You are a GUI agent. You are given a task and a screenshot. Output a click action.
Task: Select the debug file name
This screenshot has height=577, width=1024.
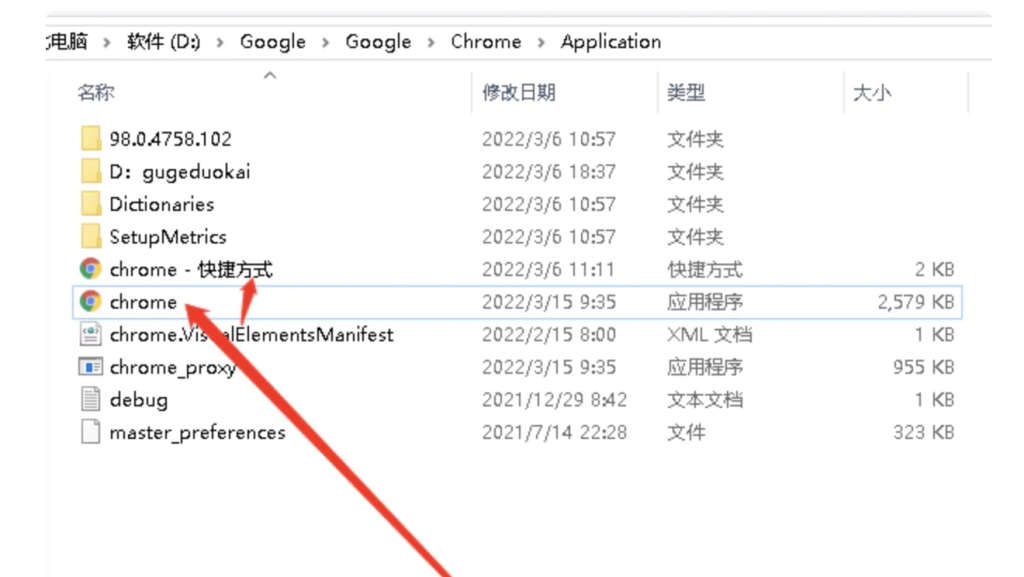point(138,400)
